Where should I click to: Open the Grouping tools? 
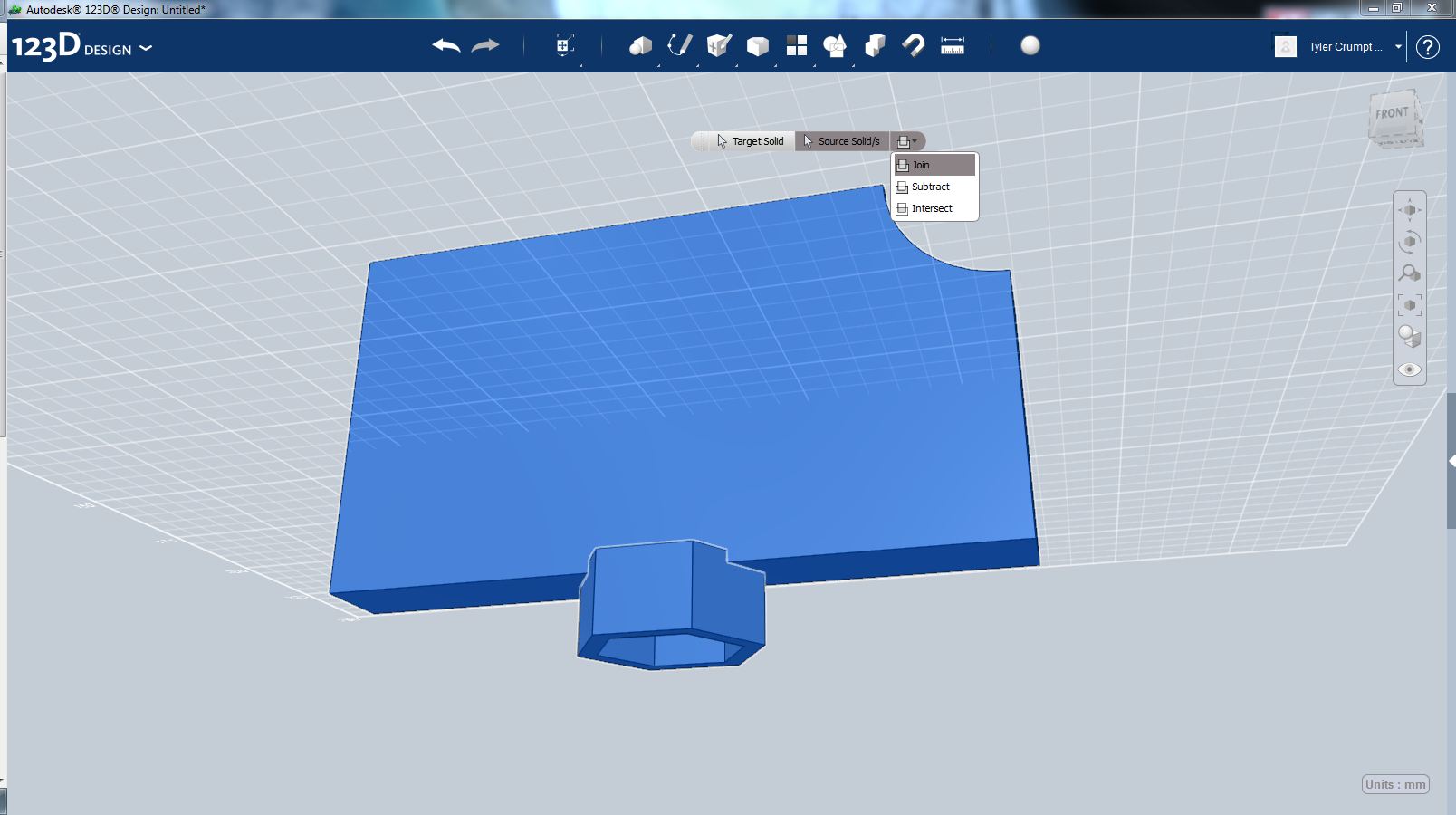click(x=835, y=45)
